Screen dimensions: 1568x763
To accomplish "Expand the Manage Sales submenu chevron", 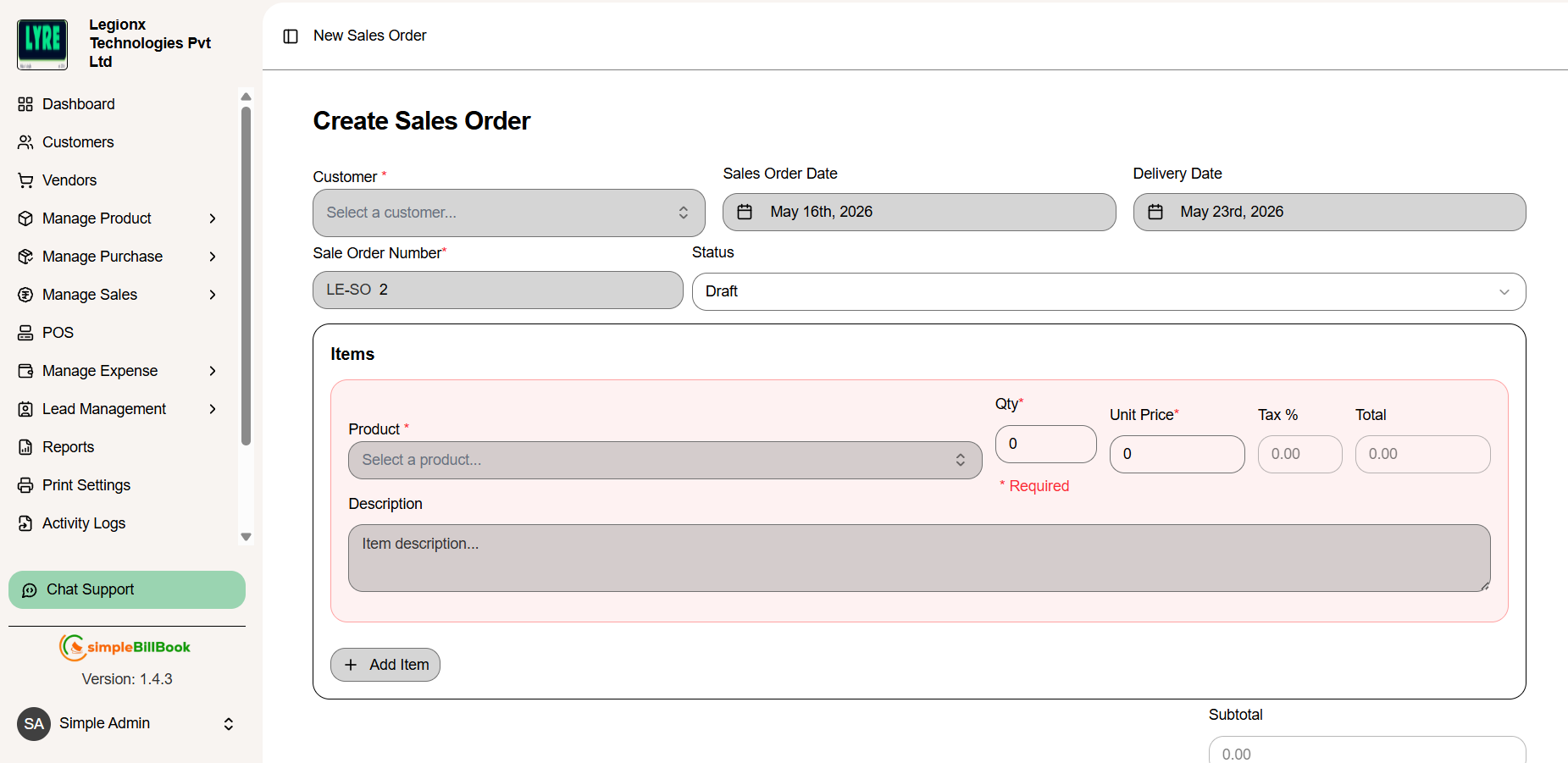I will [x=213, y=295].
